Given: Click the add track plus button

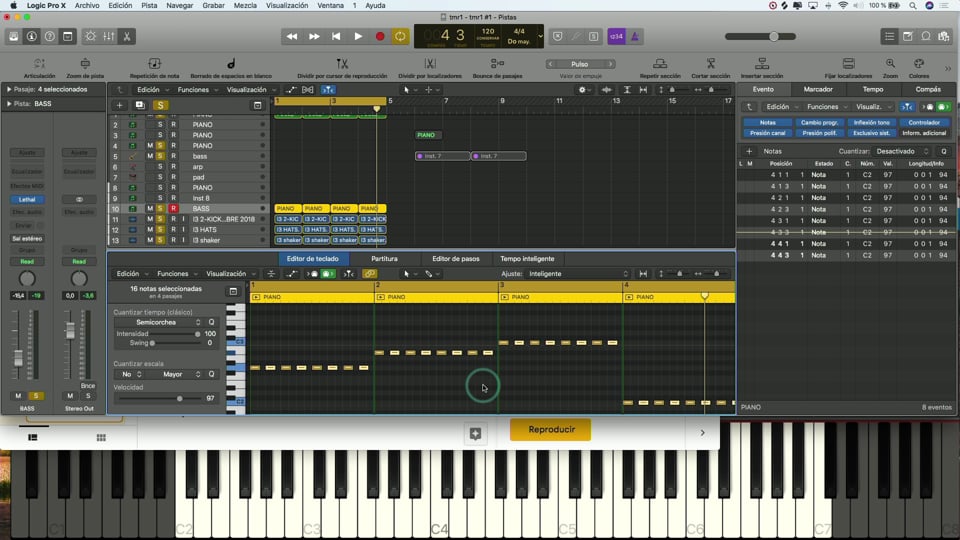Looking at the screenshot, I should (x=119, y=105).
